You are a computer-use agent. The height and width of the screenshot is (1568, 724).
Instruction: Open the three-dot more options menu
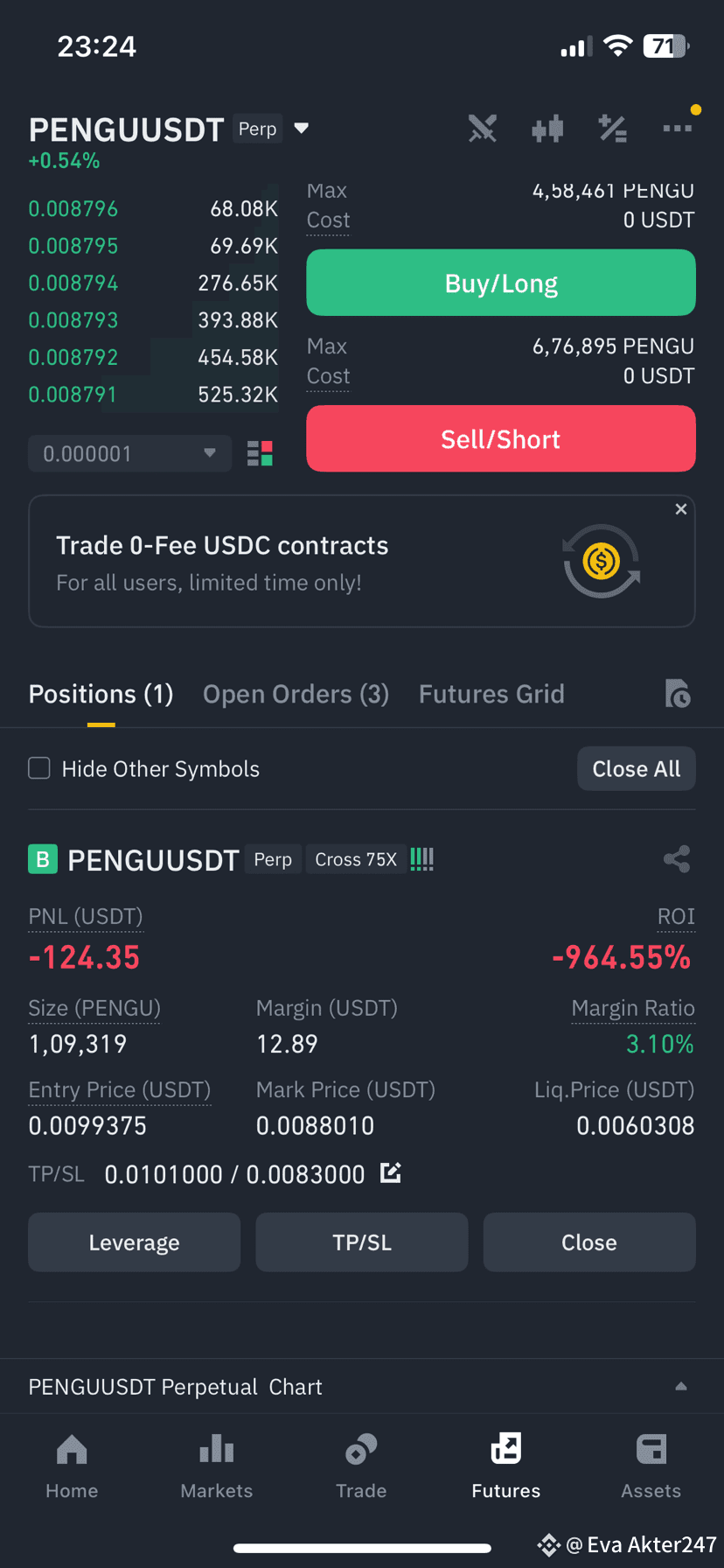click(678, 129)
